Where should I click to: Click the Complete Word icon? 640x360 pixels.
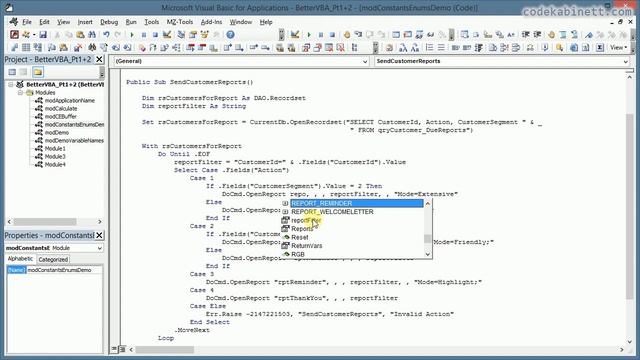click(511, 35)
